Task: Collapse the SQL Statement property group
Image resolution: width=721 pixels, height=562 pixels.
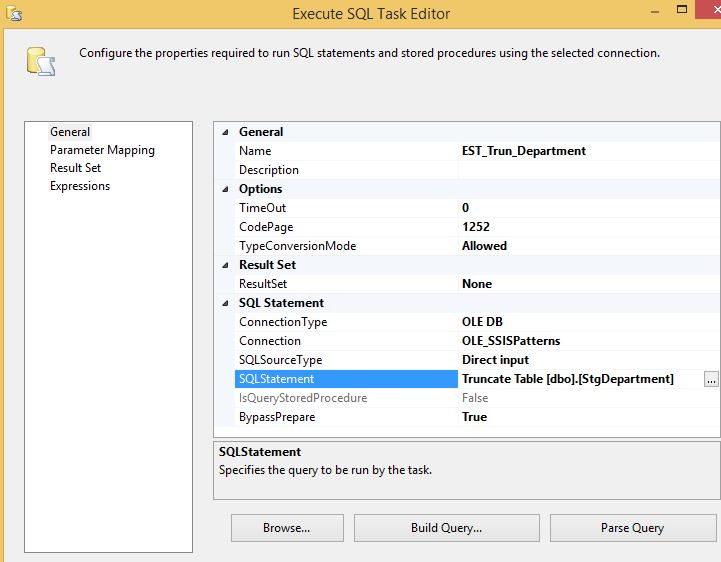Action: click(225, 303)
